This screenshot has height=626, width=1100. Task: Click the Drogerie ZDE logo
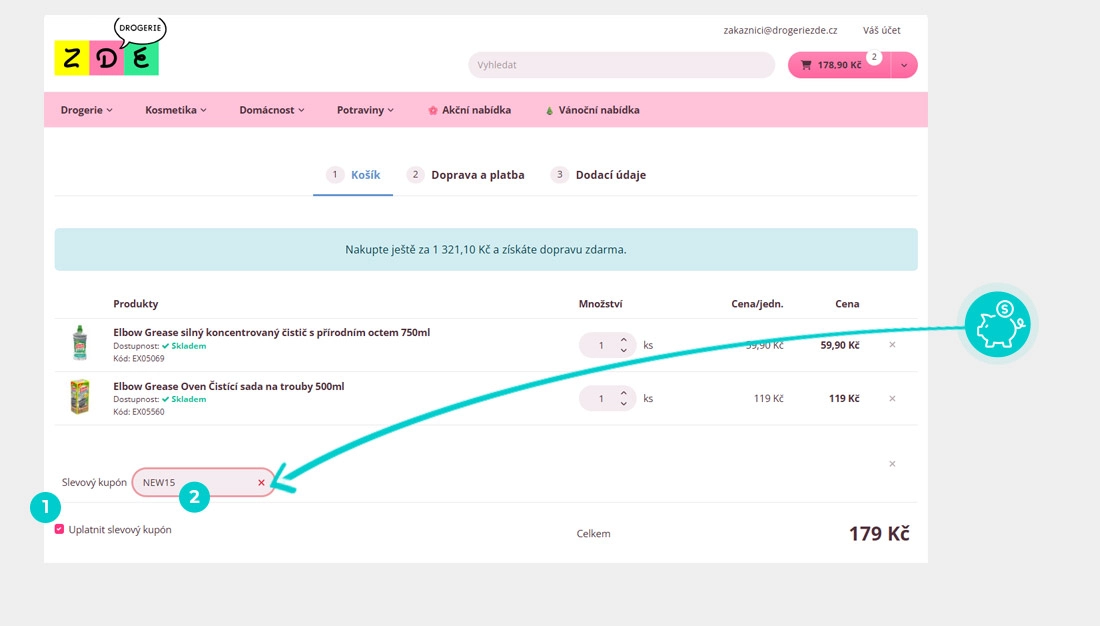(x=107, y=50)
